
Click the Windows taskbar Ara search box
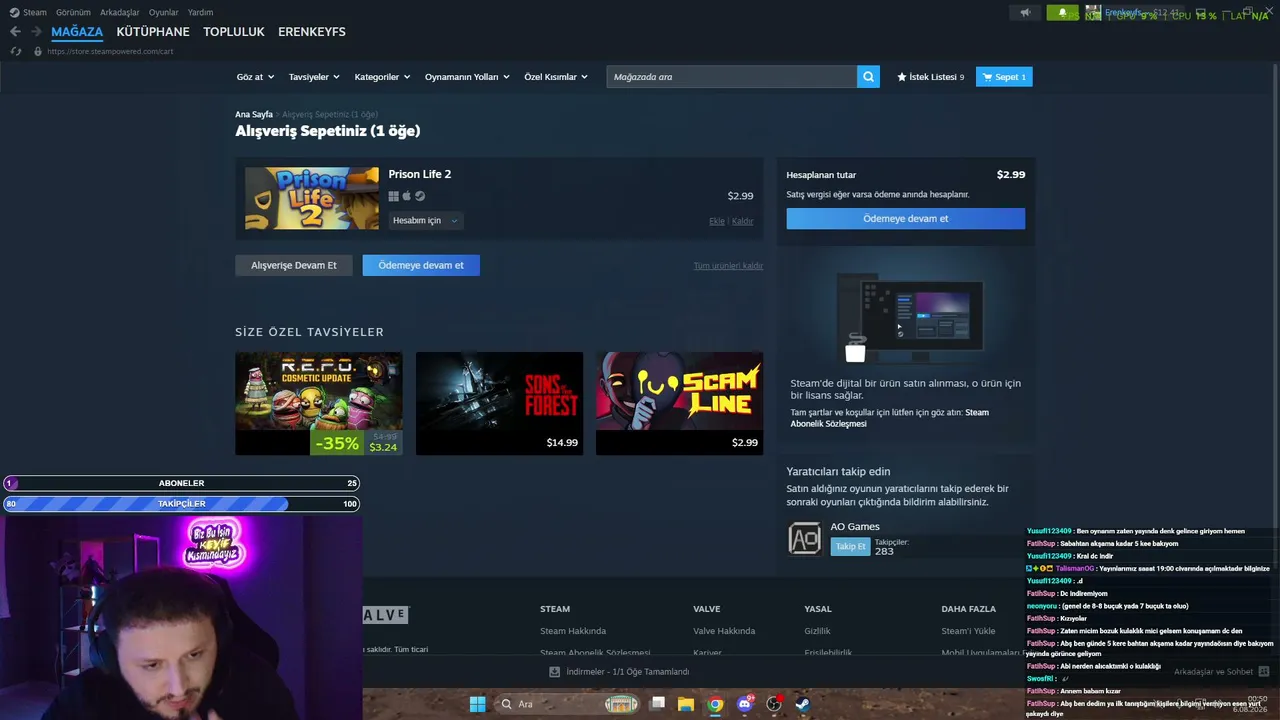568,704
